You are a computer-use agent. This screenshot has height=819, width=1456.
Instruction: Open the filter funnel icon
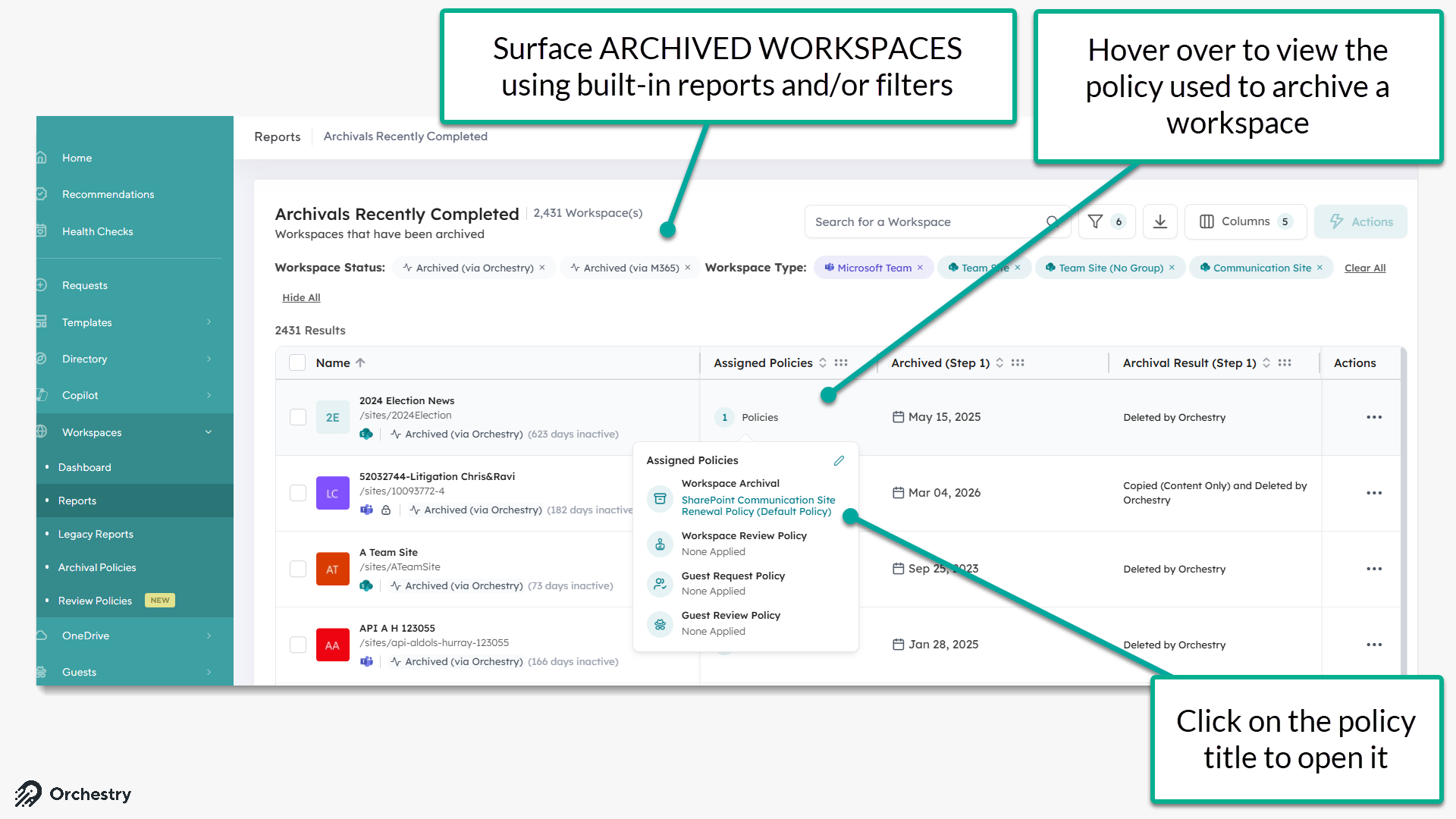(x=1095, y=221)
